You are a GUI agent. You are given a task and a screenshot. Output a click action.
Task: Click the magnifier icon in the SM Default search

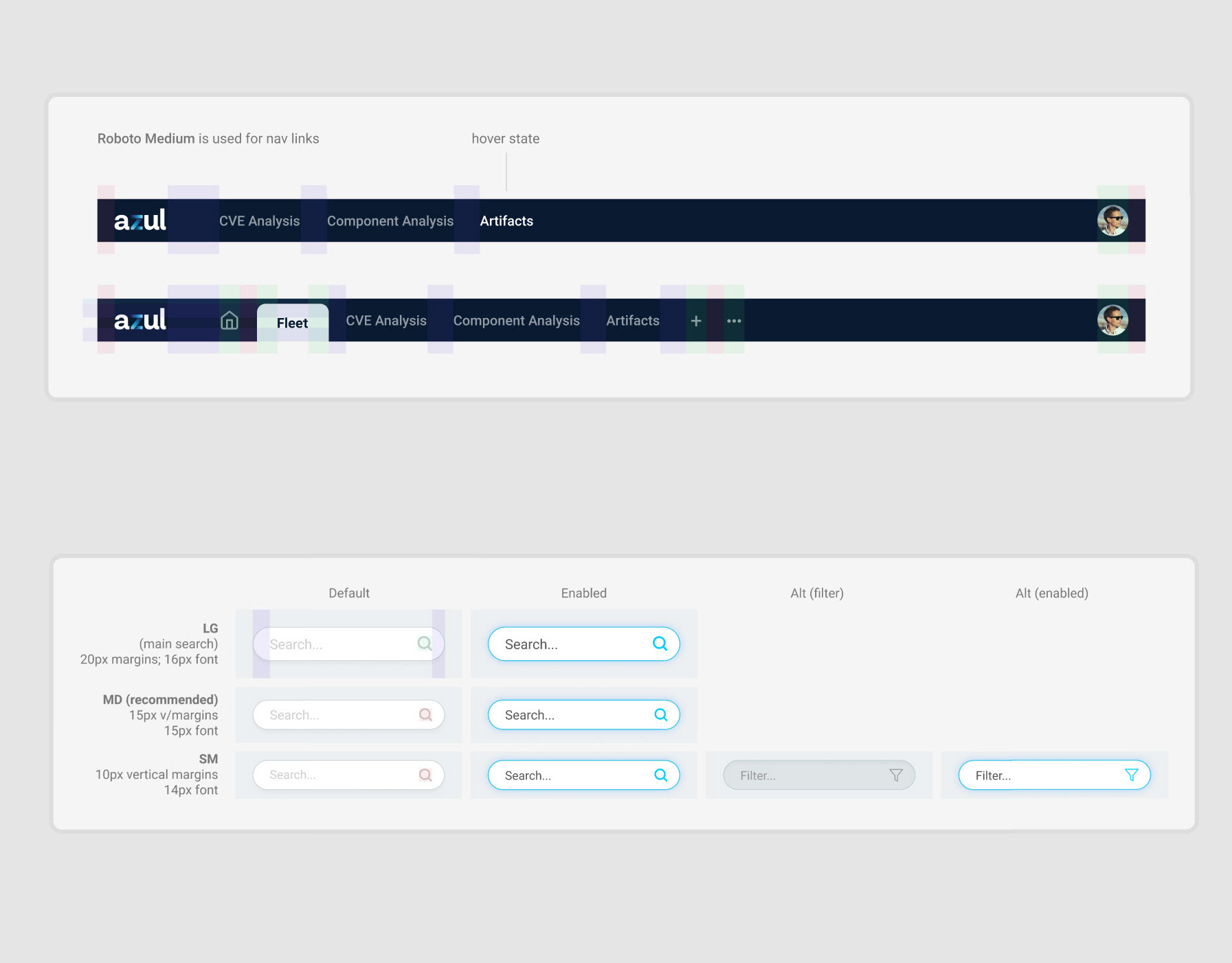[x=425, y=775]
